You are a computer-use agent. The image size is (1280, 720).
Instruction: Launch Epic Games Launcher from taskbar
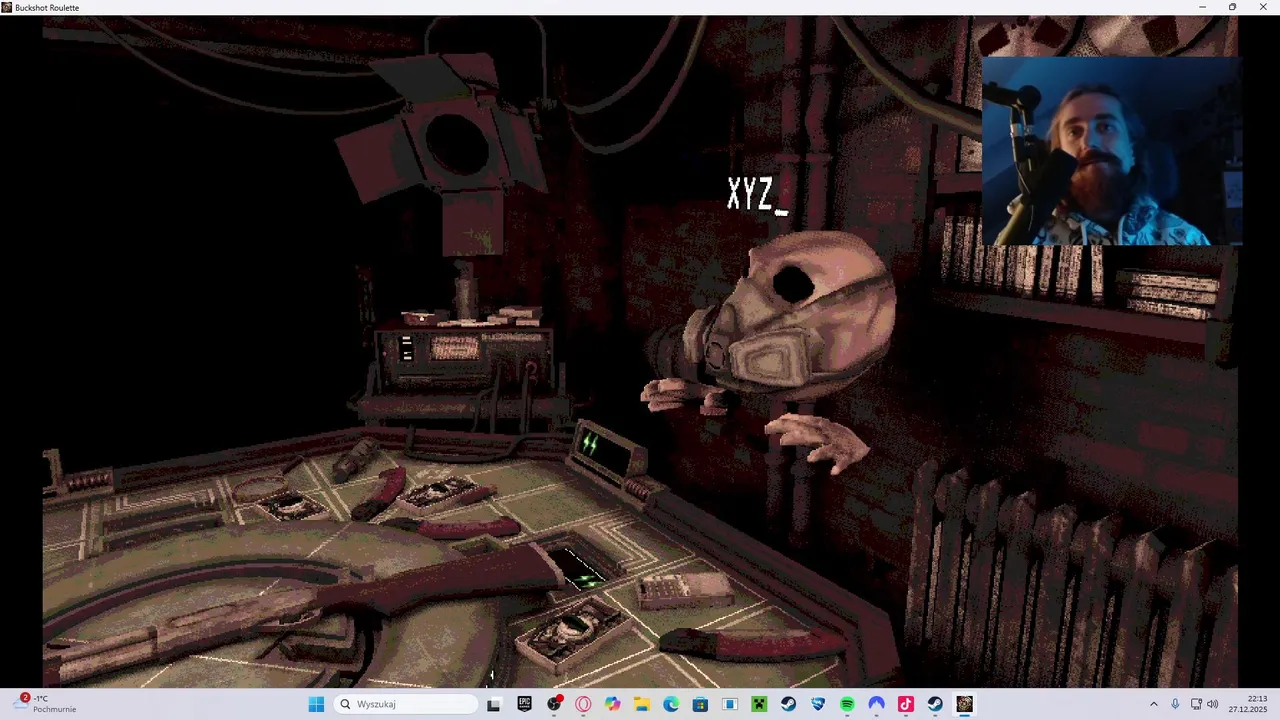tap(524, 704)
